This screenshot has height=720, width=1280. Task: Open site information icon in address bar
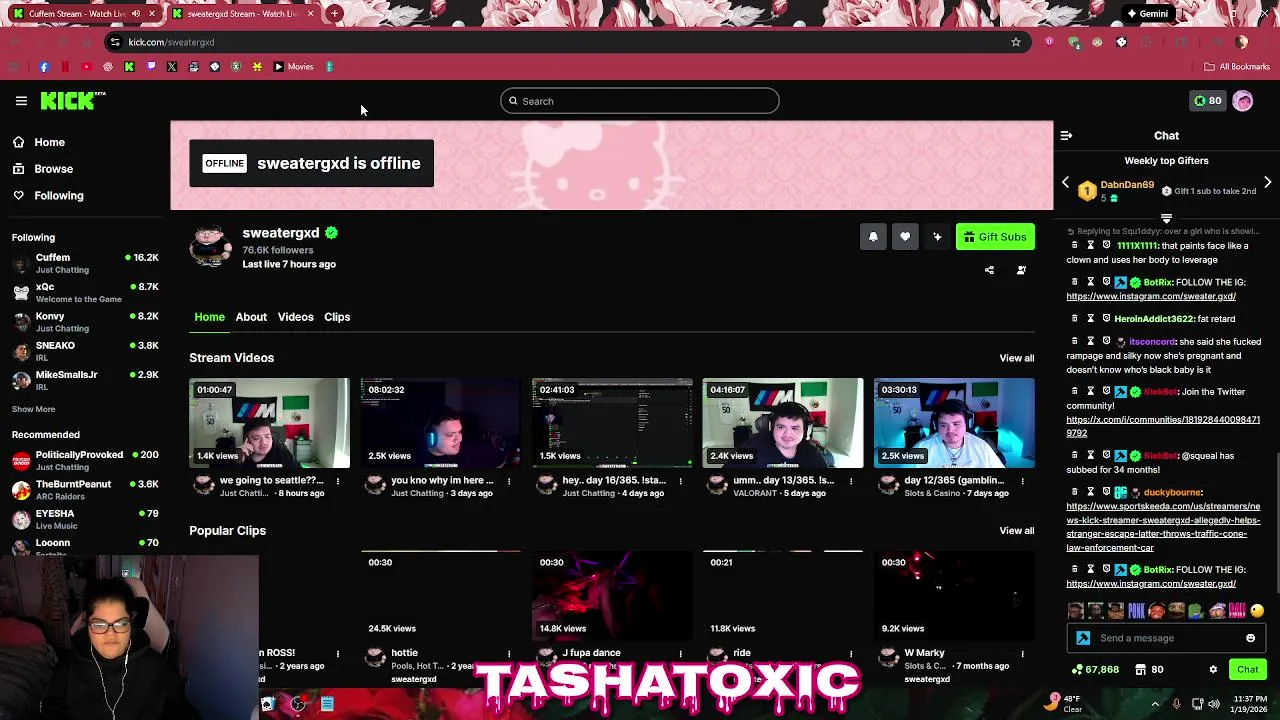(x=115, y=42)
